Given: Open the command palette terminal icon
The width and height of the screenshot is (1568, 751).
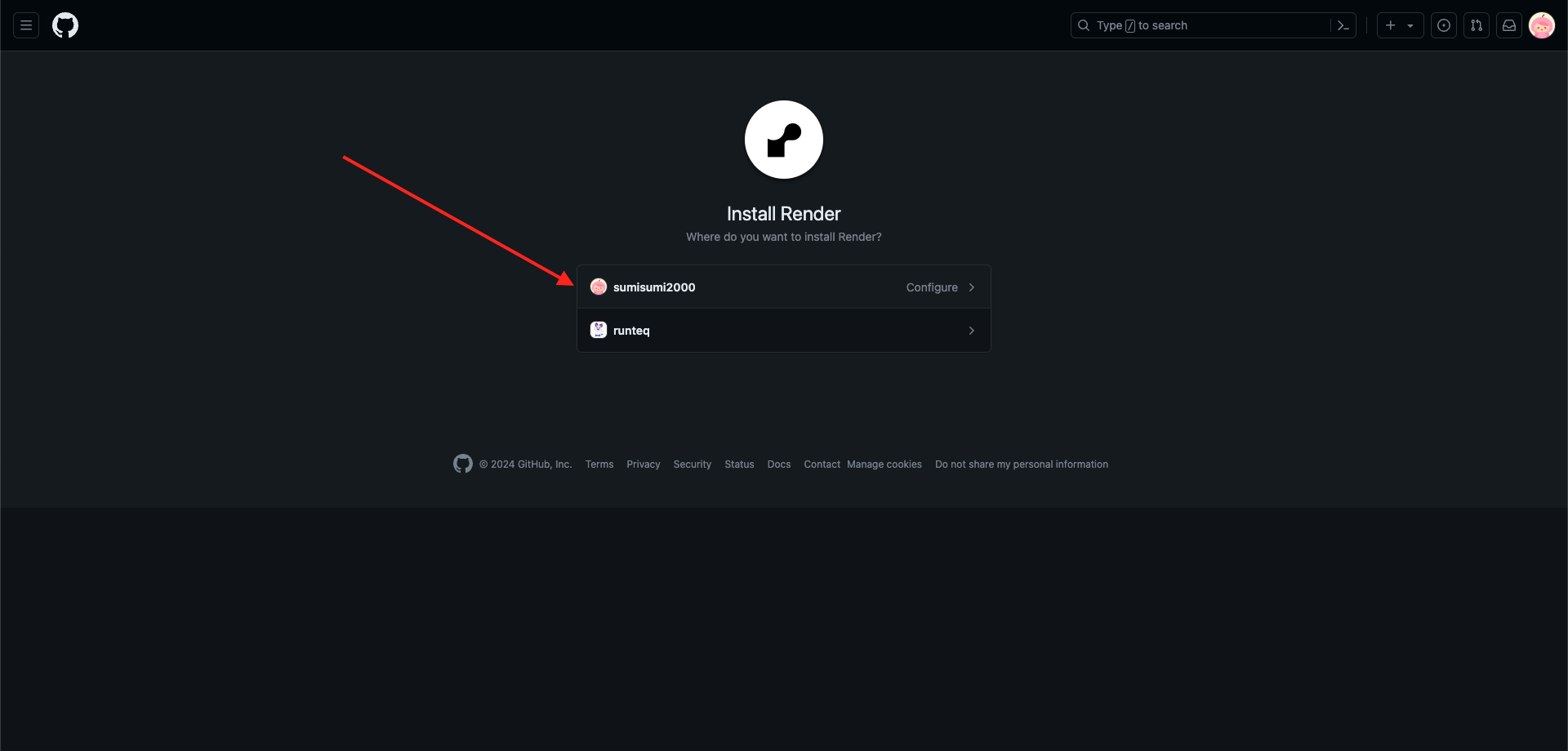Looking at the screenshot, I should pyautogui.click(x=1343, y=25).
